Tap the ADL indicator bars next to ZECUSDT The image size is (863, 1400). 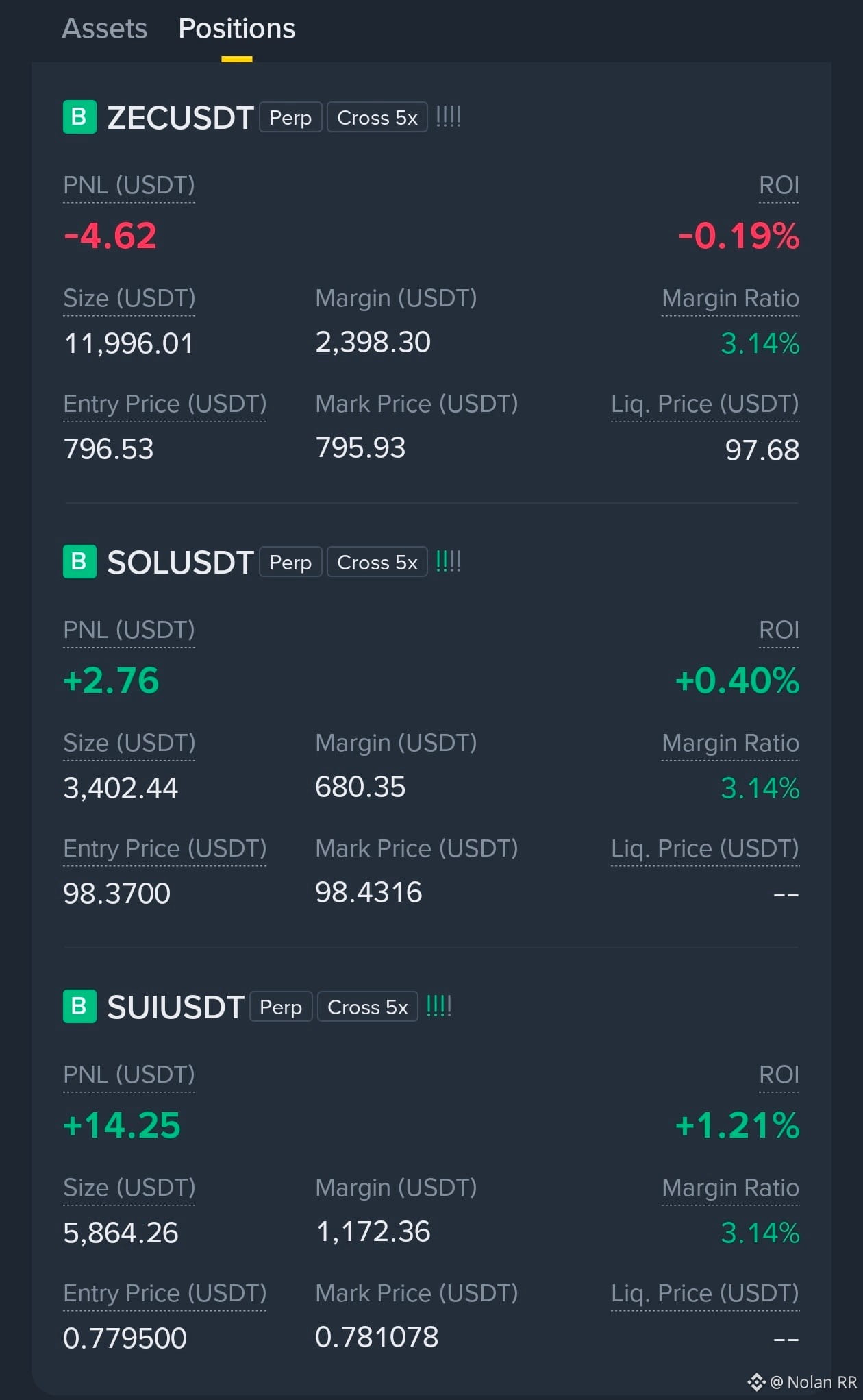pos(449,116)
